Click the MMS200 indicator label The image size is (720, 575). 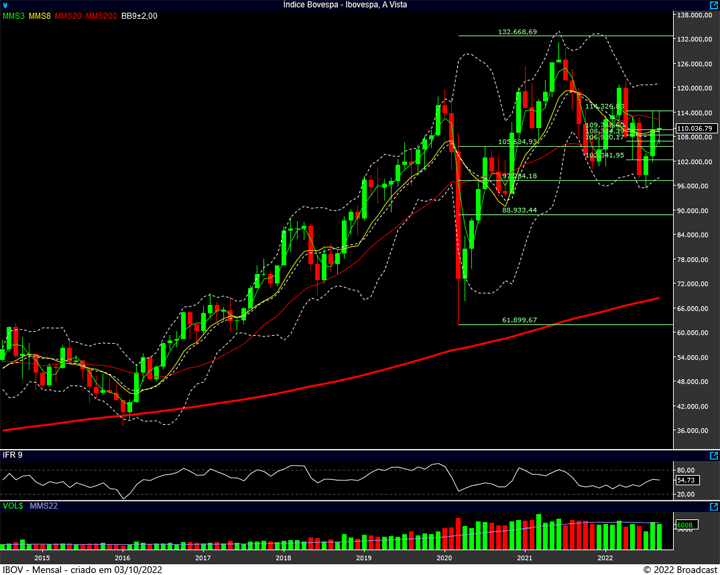tap(101, 17)
